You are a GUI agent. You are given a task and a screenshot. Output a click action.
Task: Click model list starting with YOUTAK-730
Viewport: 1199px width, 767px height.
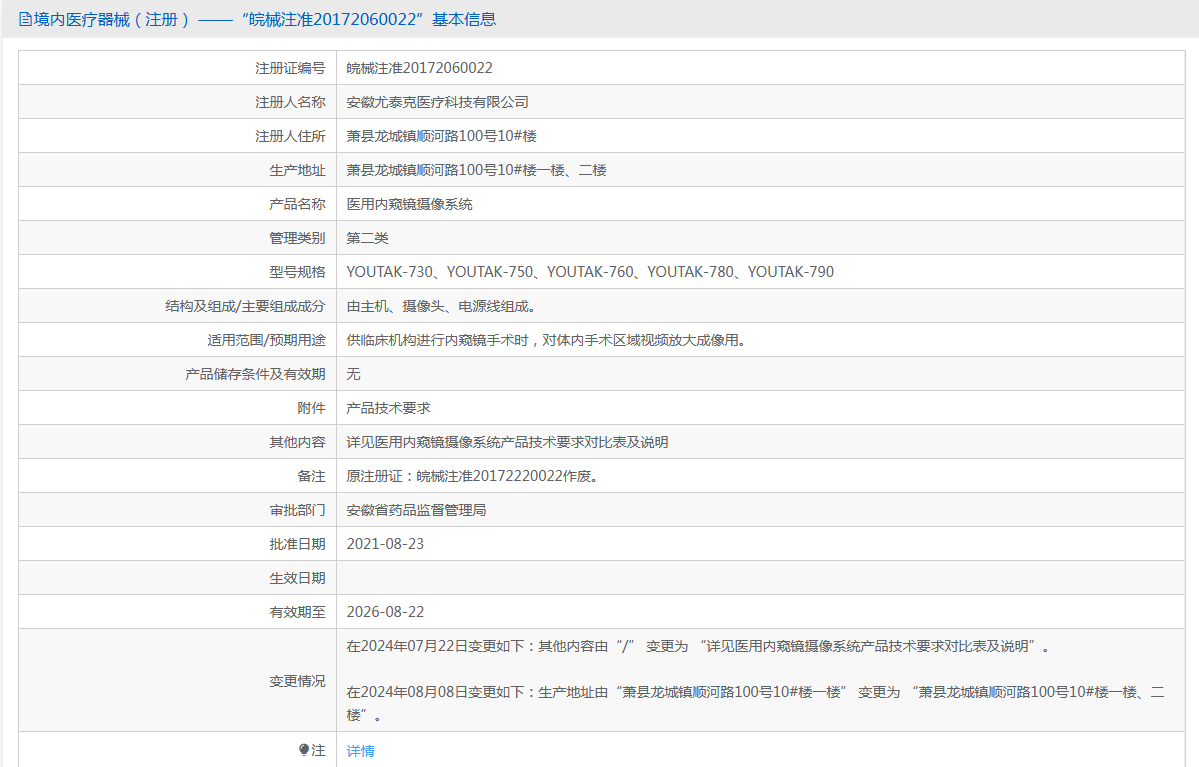(x=590, y=272)
